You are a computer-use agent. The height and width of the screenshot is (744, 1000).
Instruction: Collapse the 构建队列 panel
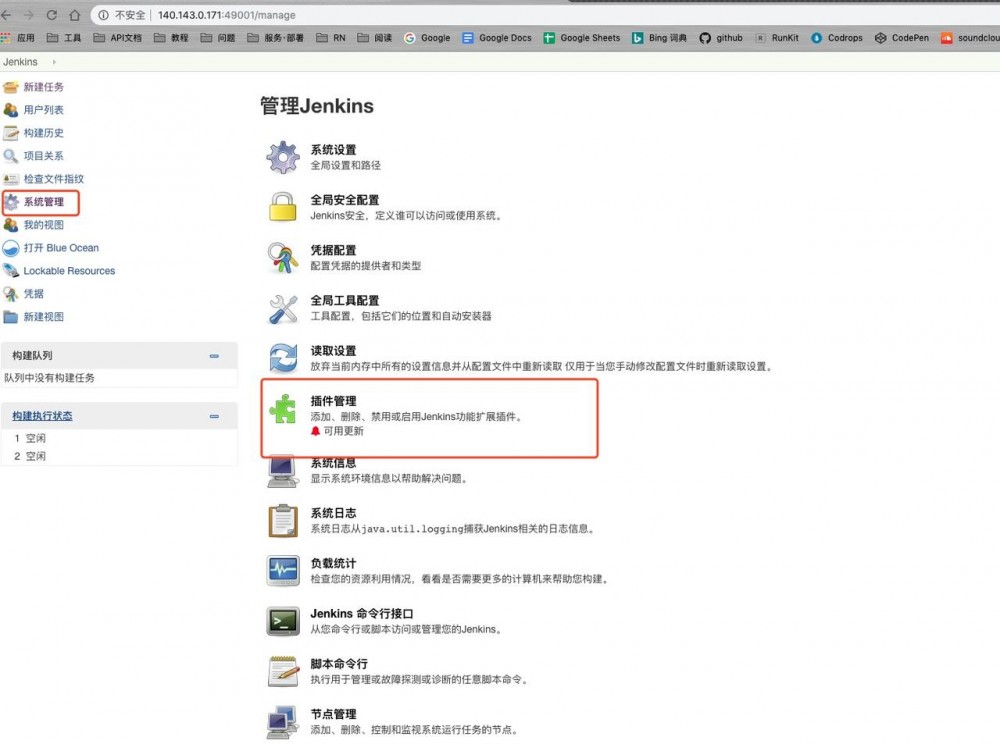(214, 356)
